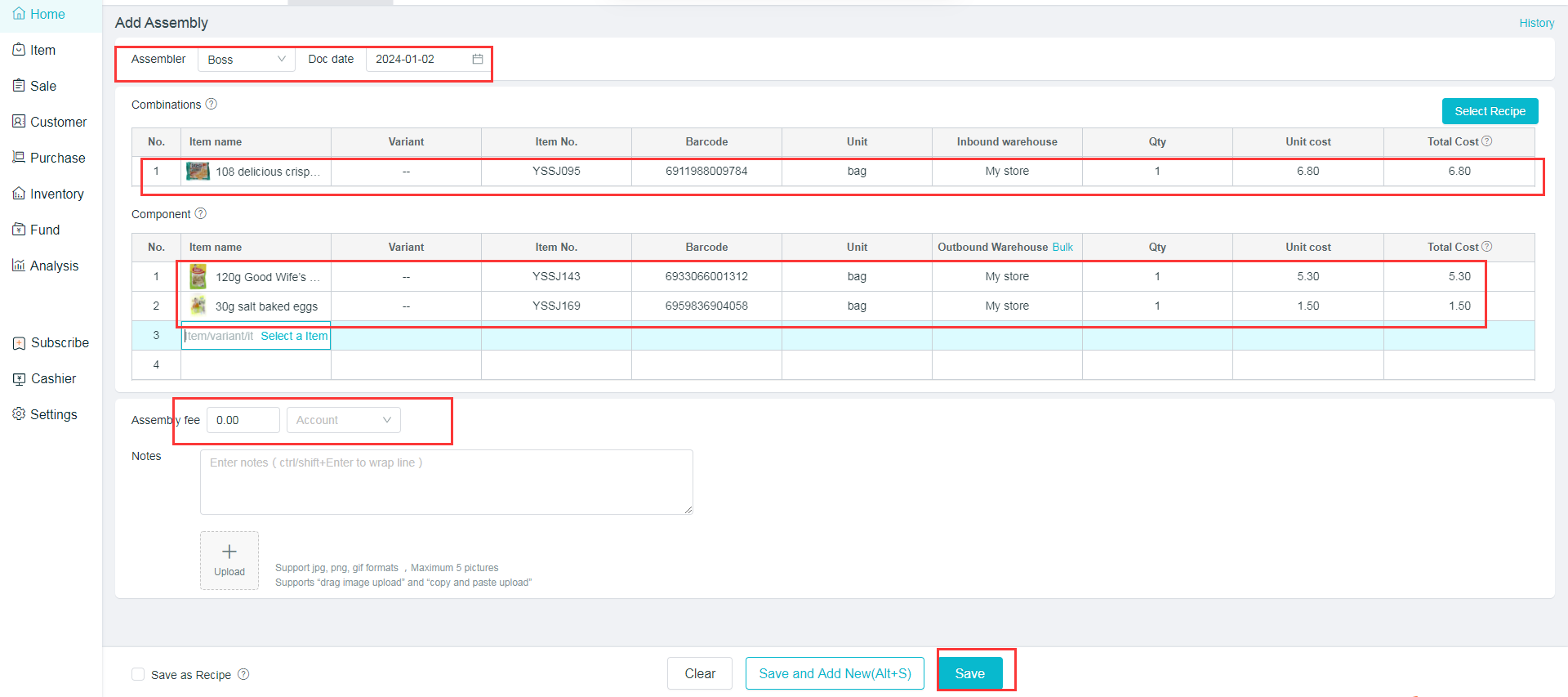Click Total Cost help icon in Component table
The width and height of the screenshot is (1568, 697).
click(x=1487, y=247)
